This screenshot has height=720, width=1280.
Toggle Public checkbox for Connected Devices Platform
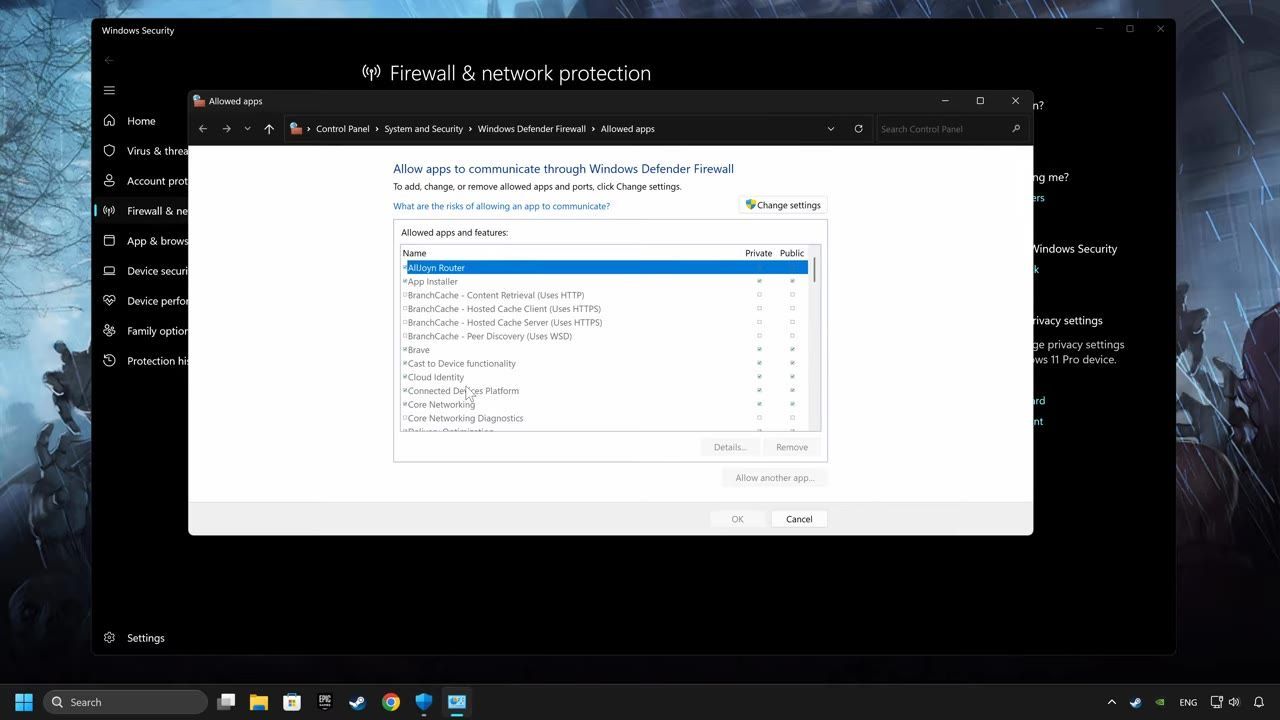click(792, 391)
